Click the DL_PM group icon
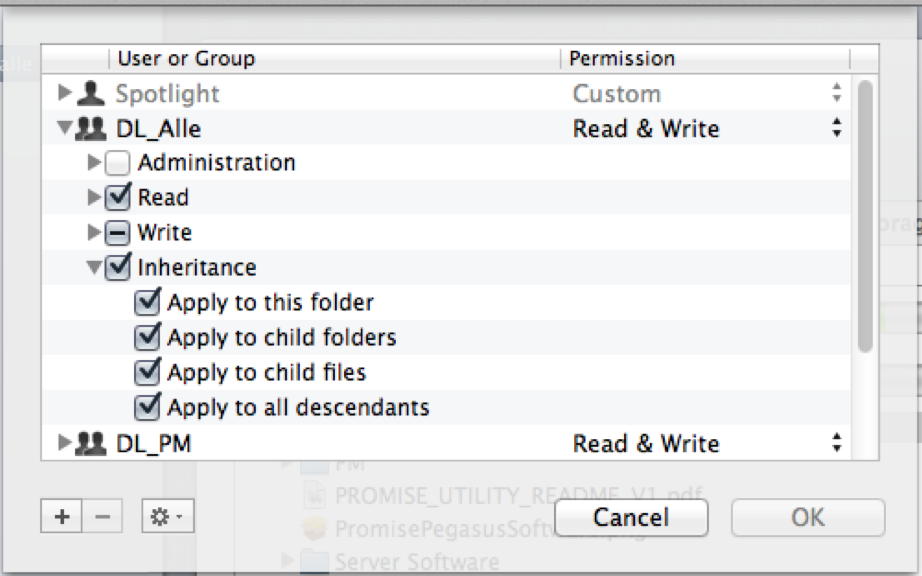The image size is (922, 576). coord(92,443)
